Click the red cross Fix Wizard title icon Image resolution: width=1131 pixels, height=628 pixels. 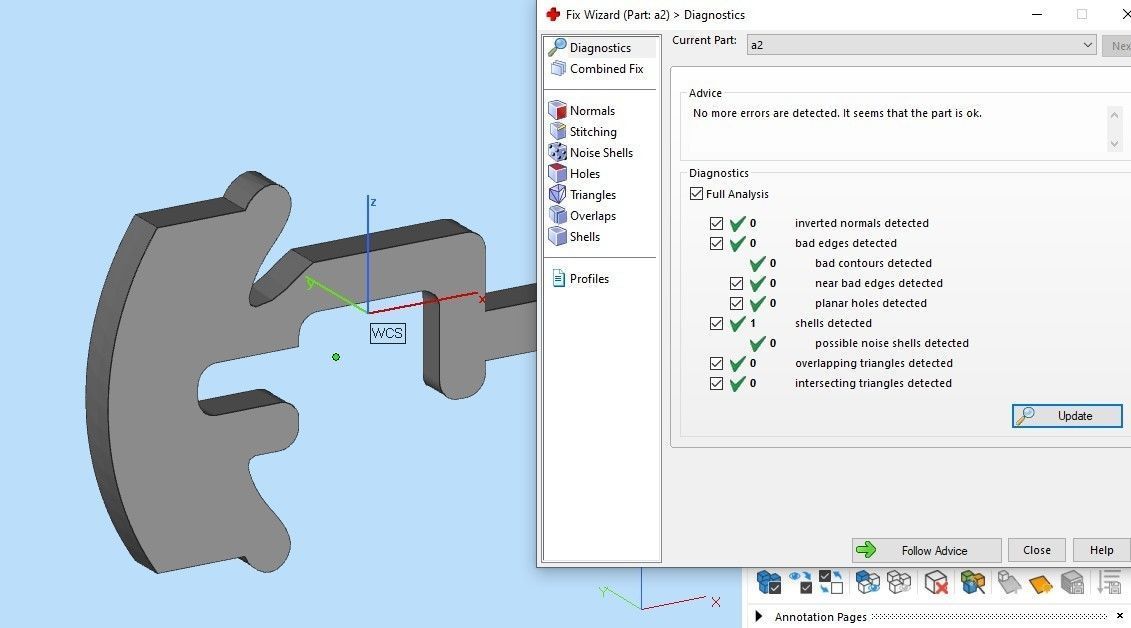(x=553, y=14)
